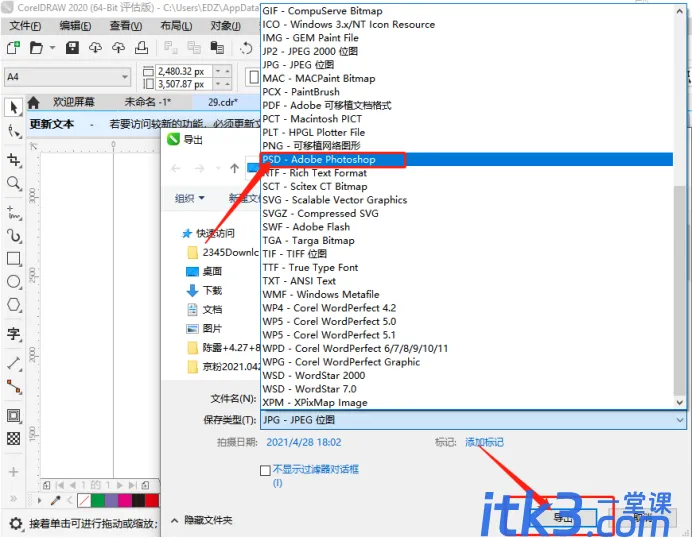692x538 pixels.
Task: Select 下载 folder in navigation pane
Action: (204, 290)
